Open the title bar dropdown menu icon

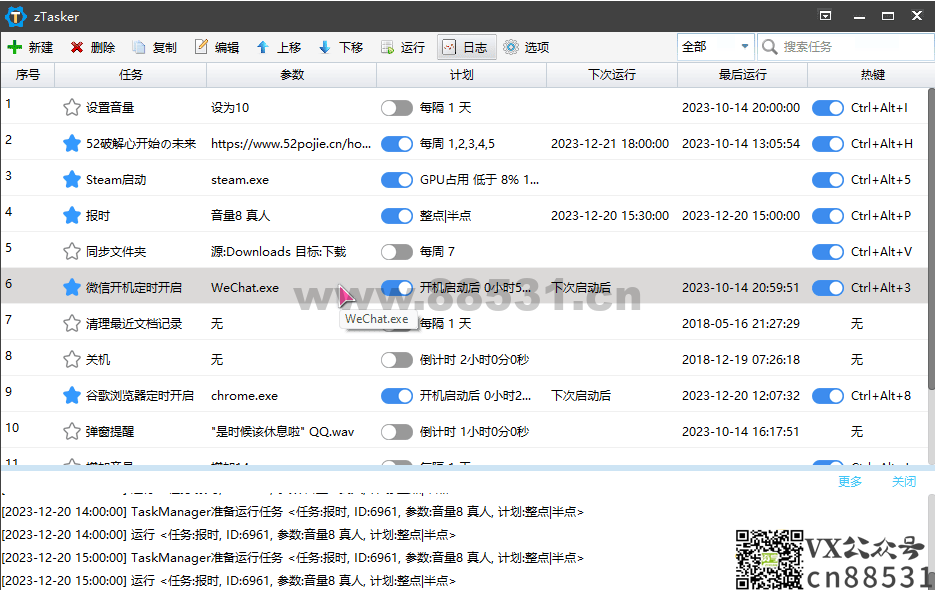[825, 16]
